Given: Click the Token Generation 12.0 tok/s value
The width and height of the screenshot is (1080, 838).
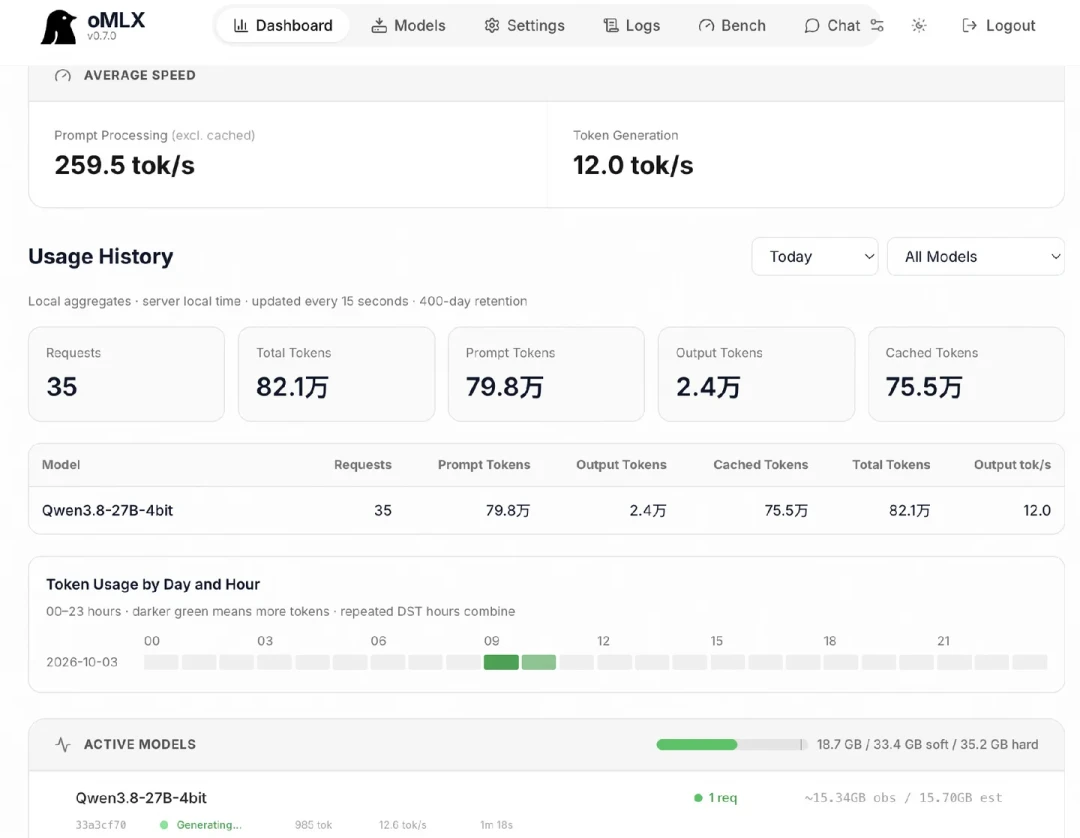Looking at the screenshot, I should (633, 165).
